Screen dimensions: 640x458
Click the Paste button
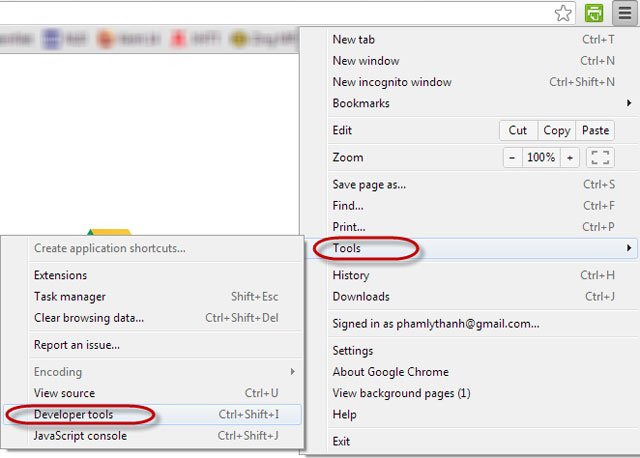(x=595, y=130)
